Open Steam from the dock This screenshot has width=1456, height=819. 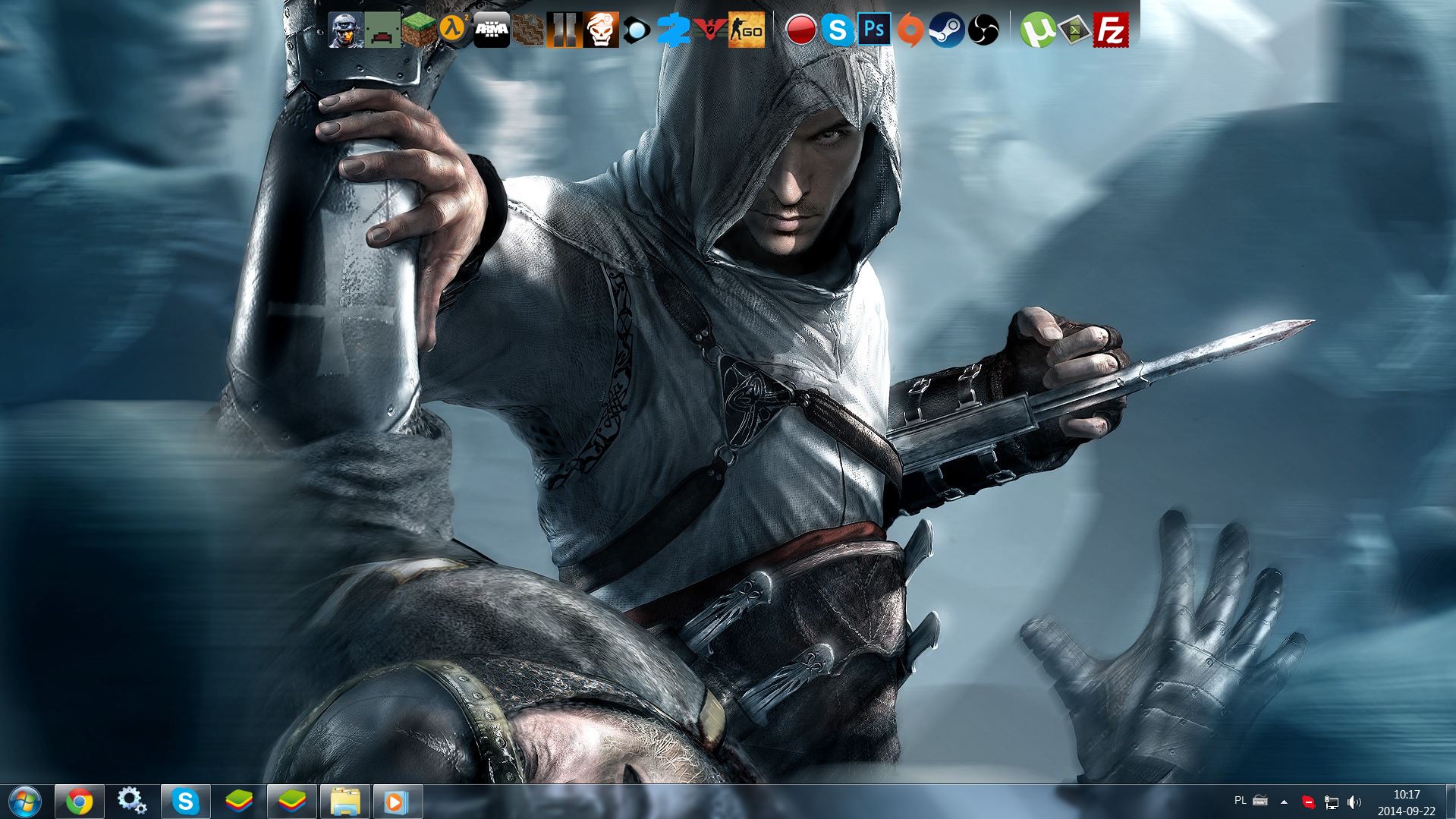947,30
